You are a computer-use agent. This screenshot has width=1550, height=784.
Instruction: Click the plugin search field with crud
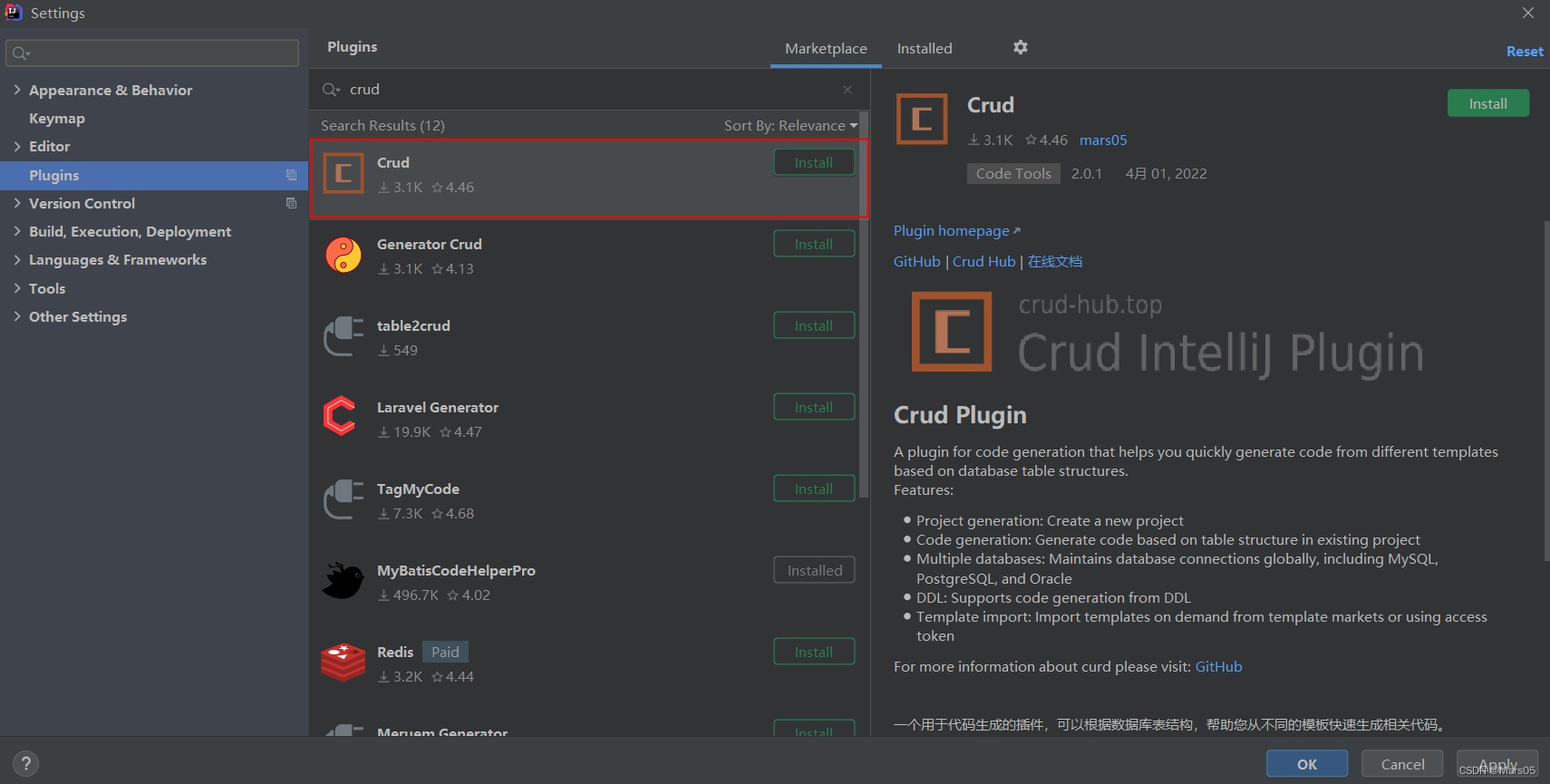[x=589, y=90]
